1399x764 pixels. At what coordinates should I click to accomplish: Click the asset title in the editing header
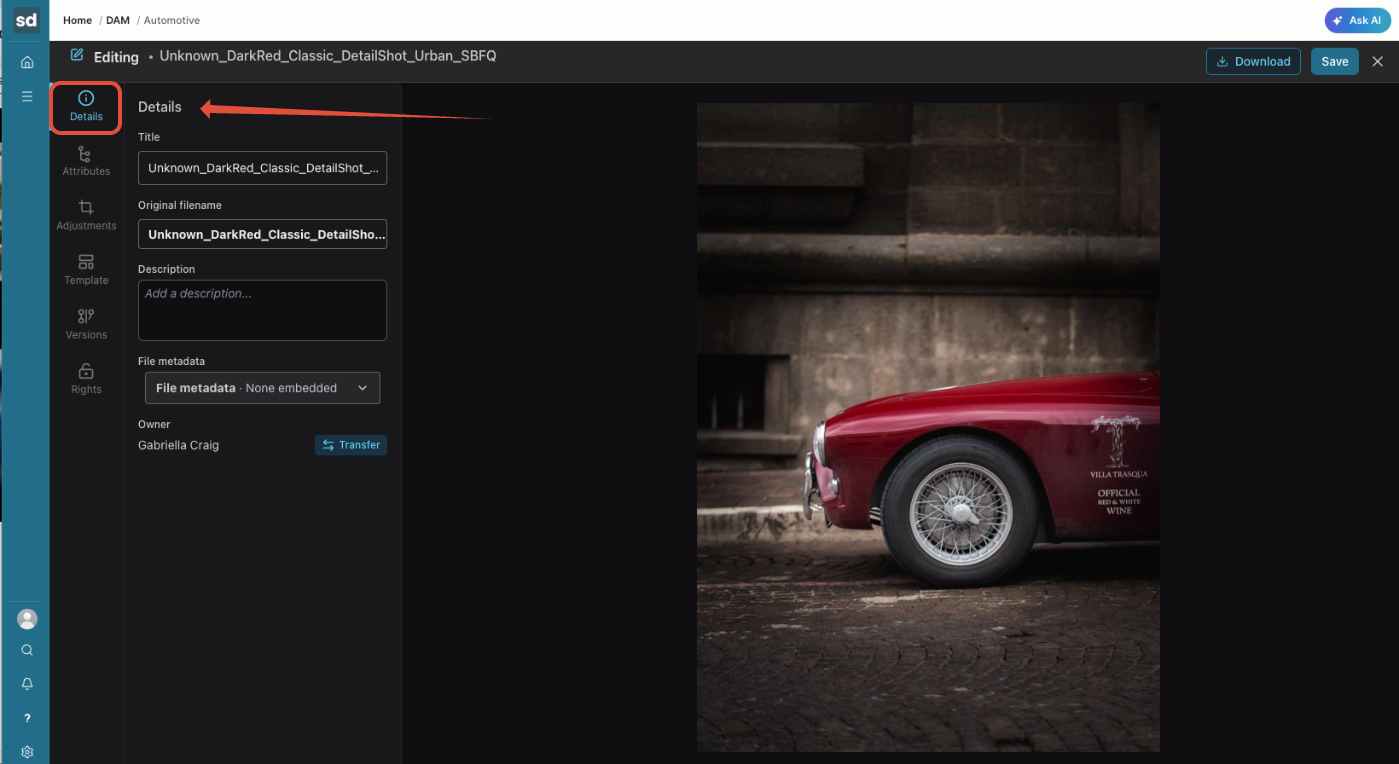click(328, 56)
